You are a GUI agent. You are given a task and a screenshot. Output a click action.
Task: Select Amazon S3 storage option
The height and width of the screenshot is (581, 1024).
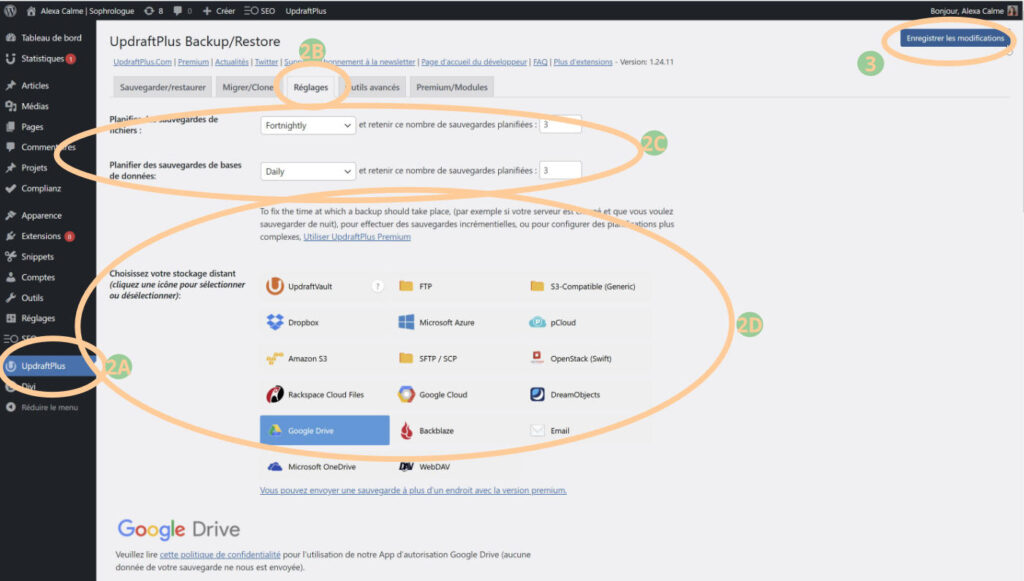325,358
